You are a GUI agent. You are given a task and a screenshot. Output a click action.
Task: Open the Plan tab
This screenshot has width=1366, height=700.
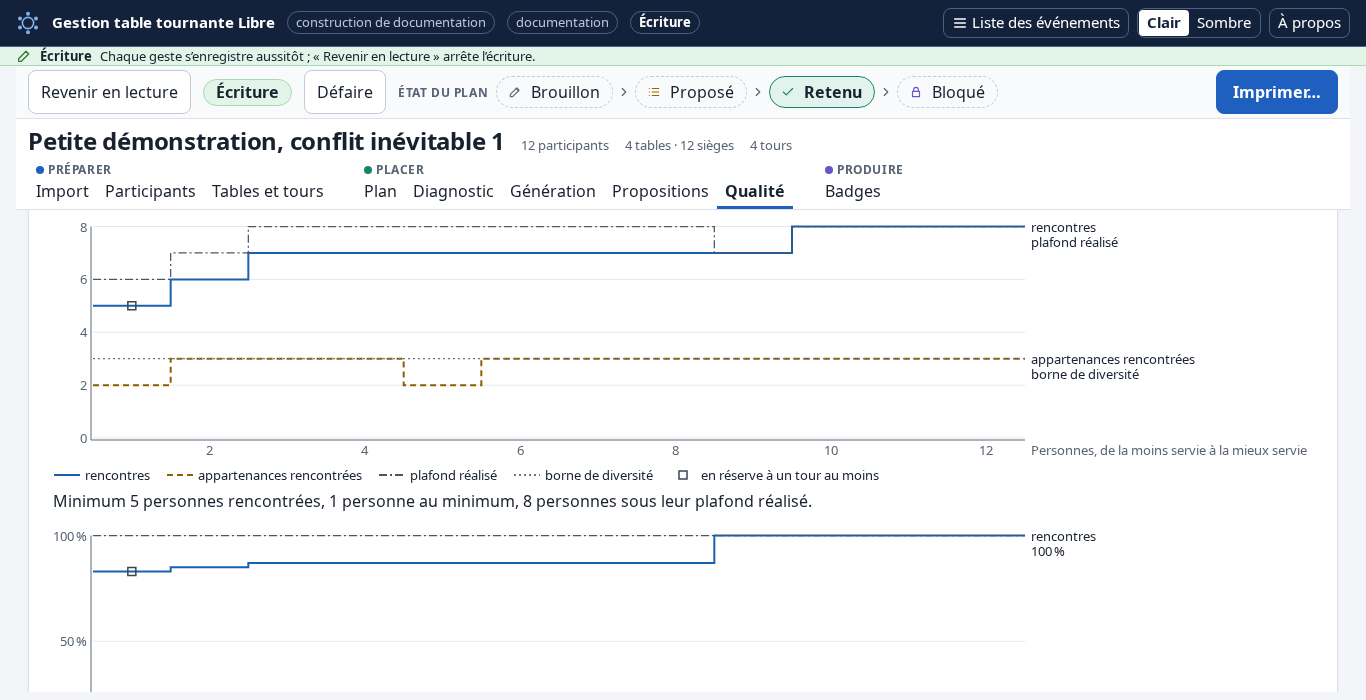tap(380, 191)
